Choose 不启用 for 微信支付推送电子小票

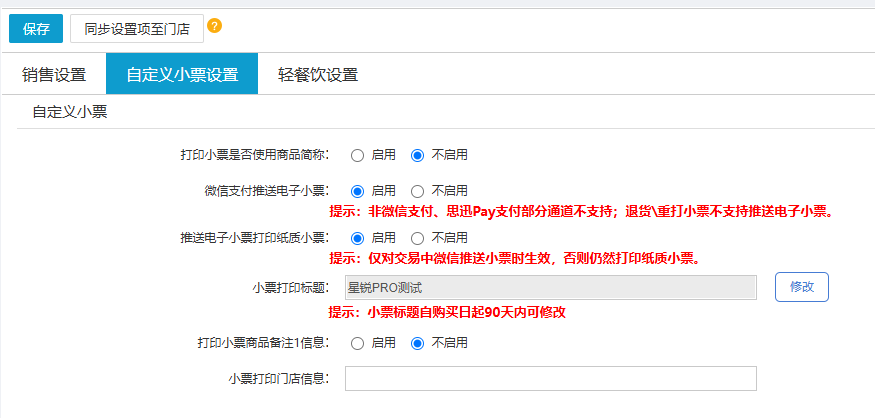(x=417, y=191)
